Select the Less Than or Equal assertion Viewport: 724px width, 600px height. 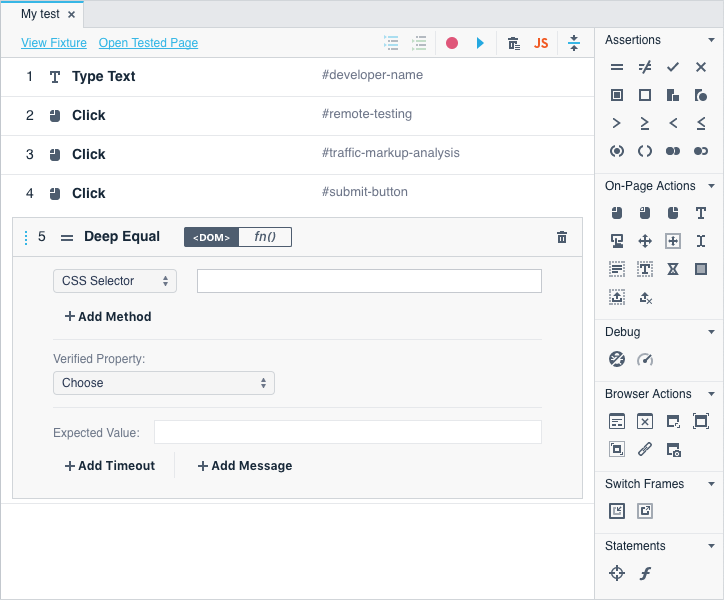tap(701, 123)
